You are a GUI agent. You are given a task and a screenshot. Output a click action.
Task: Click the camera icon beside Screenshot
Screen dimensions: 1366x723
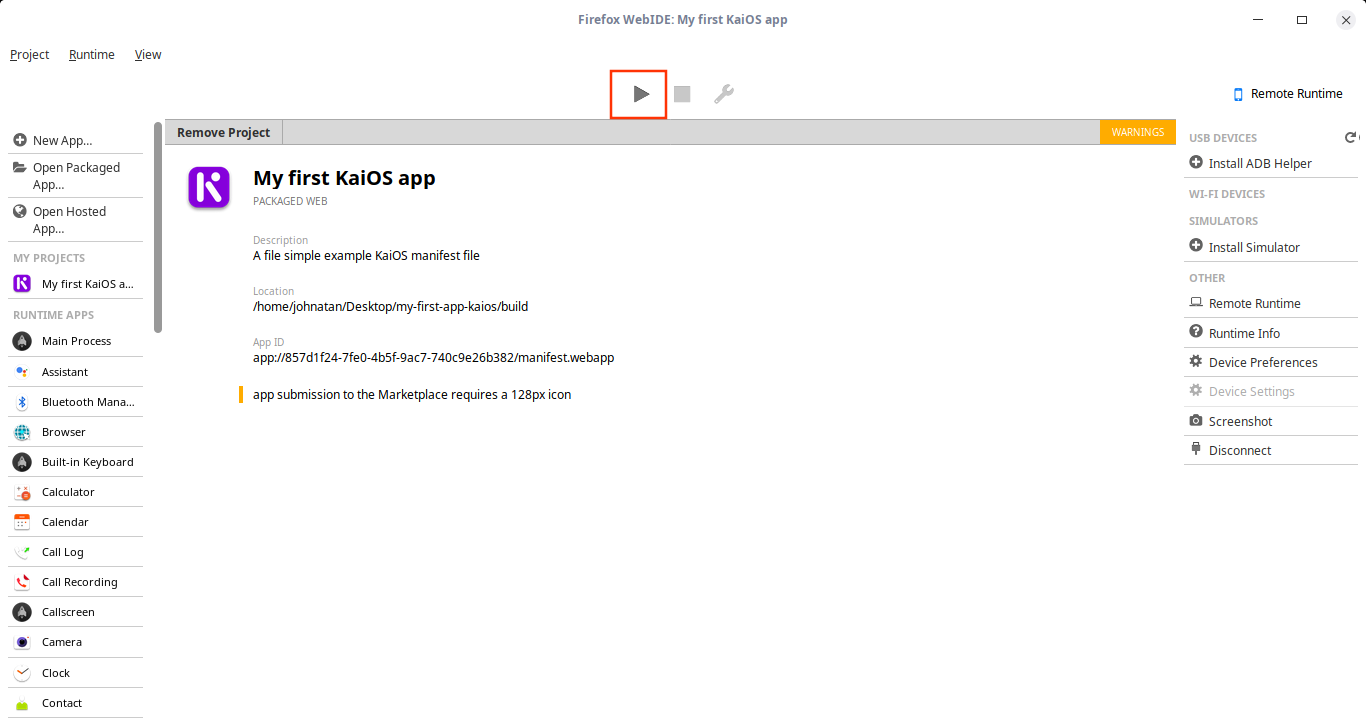coord(1195,421)
